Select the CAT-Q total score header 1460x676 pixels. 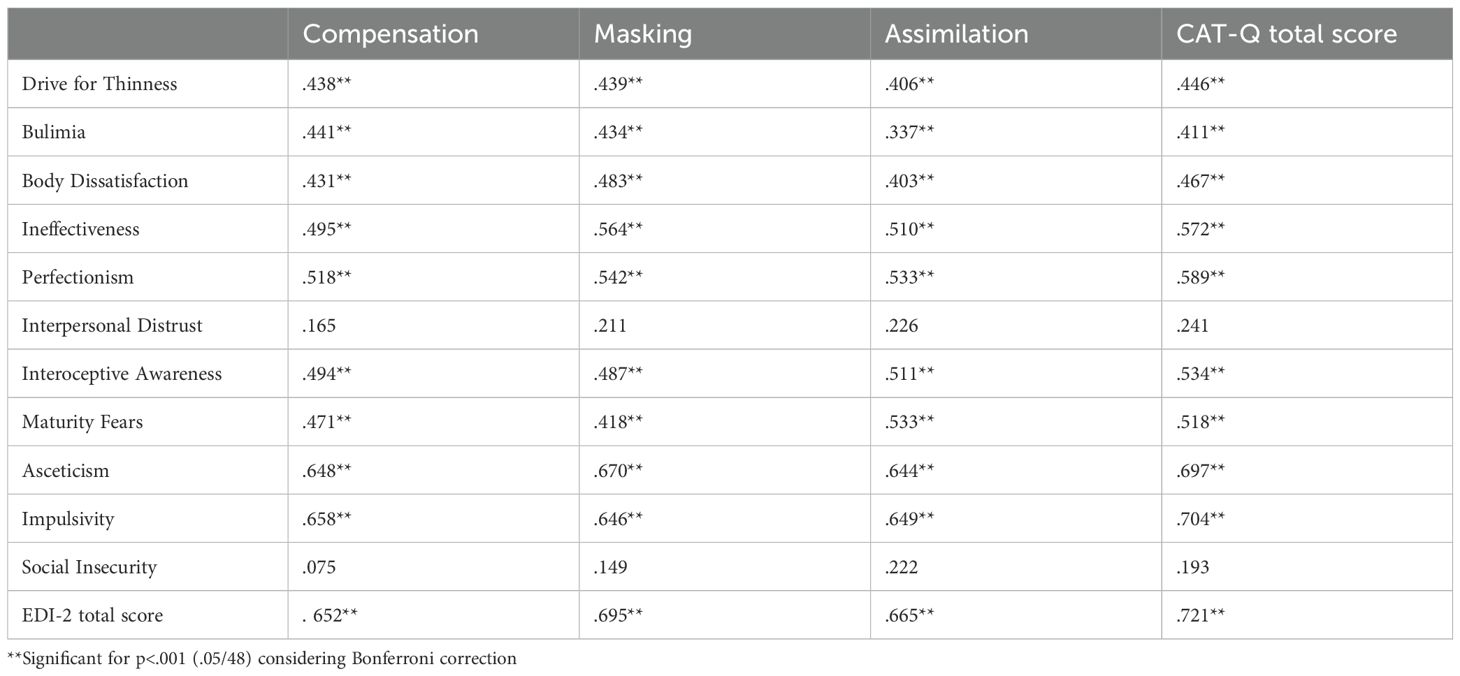click(x=1287, y=34)
